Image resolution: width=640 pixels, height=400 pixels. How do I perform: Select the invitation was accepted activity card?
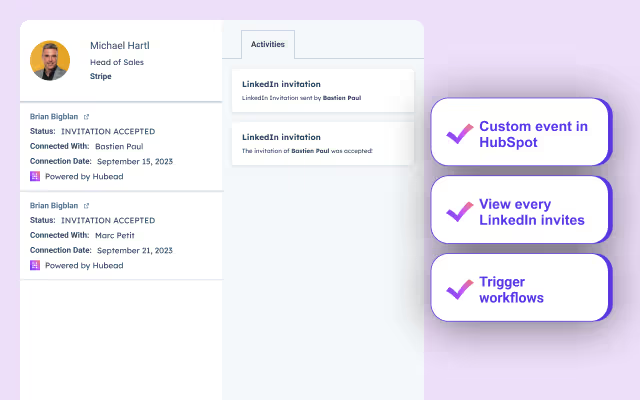click(x=322, y=143)
